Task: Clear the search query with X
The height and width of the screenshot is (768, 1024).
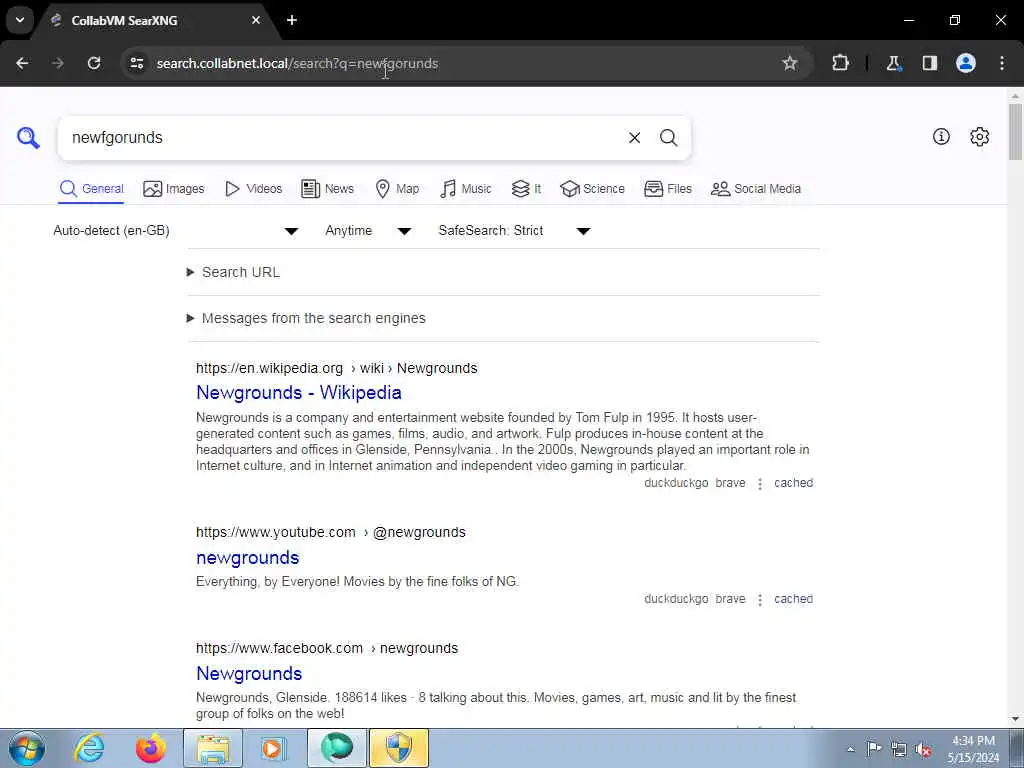Action: pos(634,138)
